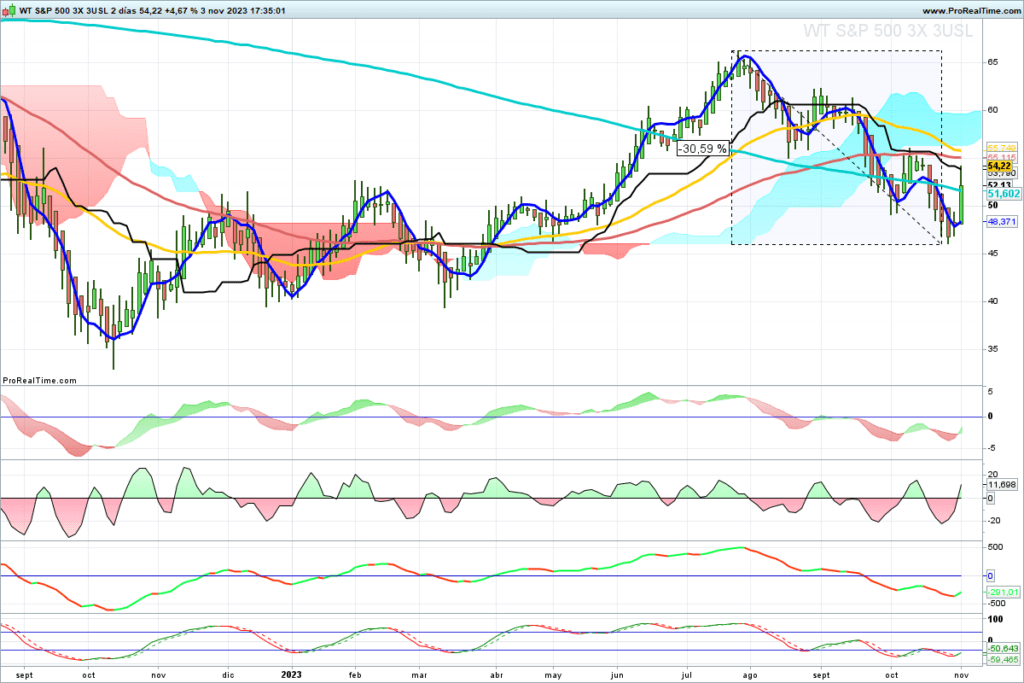Click the -500 scale label
Screen dimensions: 1024x683
pos(996,603)
